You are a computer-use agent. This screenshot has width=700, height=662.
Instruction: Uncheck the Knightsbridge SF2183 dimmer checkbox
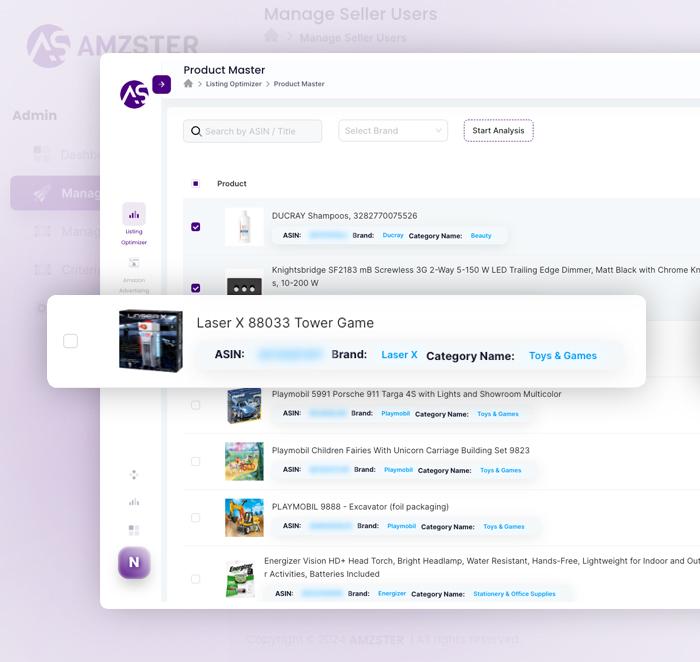pyautogui.click(x=196, y=288)
